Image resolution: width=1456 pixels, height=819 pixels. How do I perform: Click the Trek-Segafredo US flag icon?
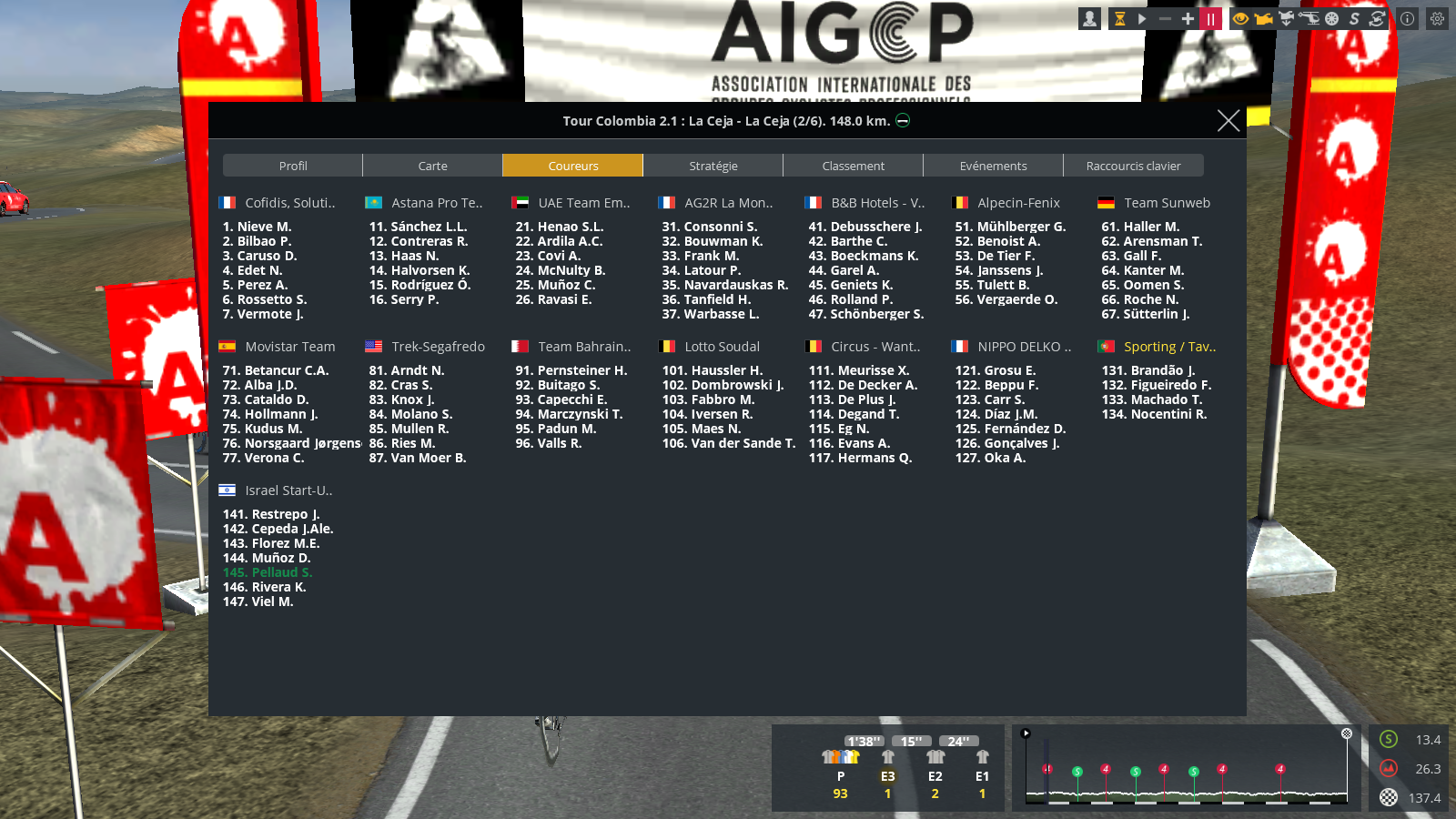click(374, 347)
